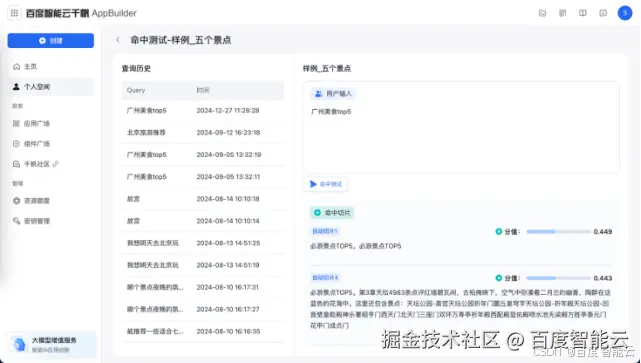Select row dated 2024-08-13 14:51:19
The image size is (641, 363).
pos(203,265)
